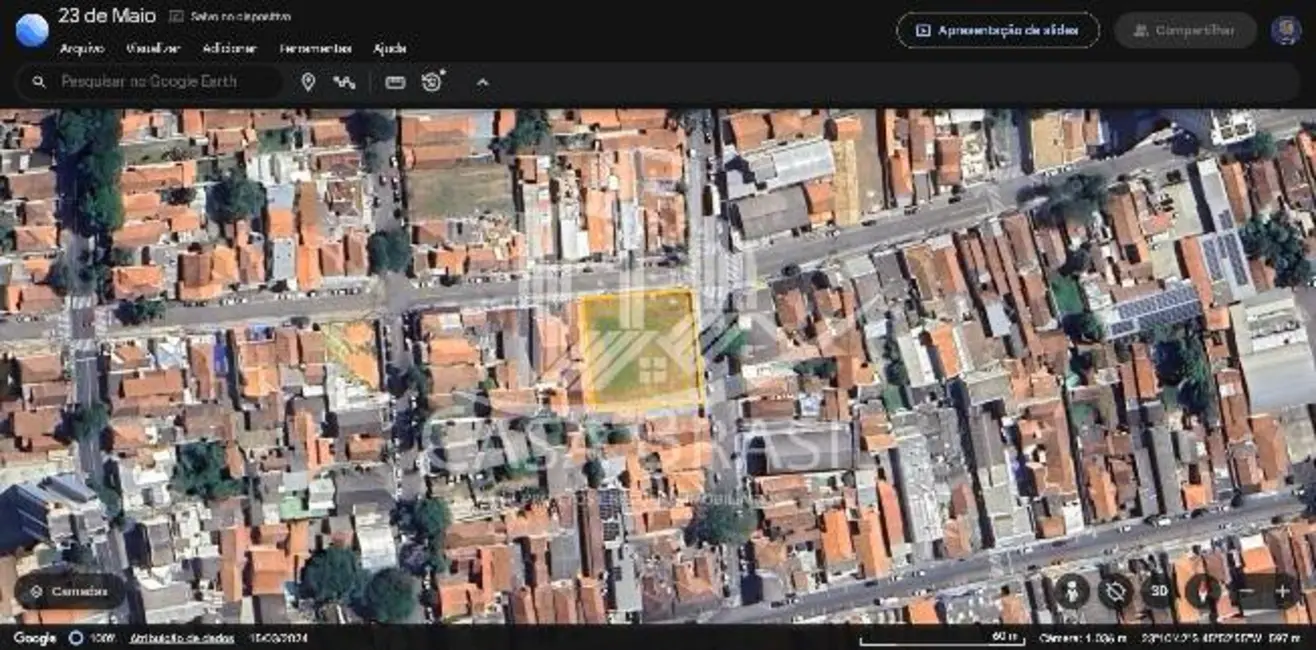Click the Compartilhar button
The width and height of the screenshot is (1316, 650).
[1185, 30]
